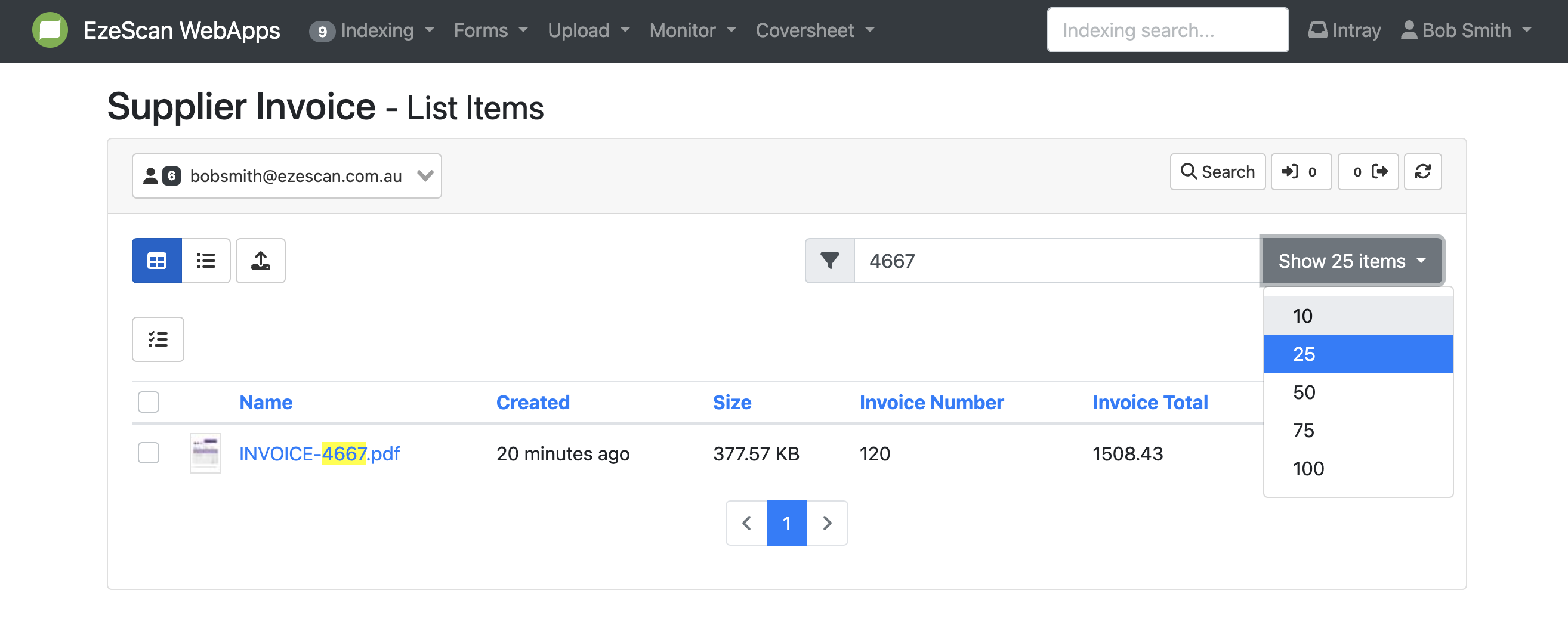The image size is (1568, 643).
Task: Click the incoming items arrow button
Action: (x=1300, y=172)
